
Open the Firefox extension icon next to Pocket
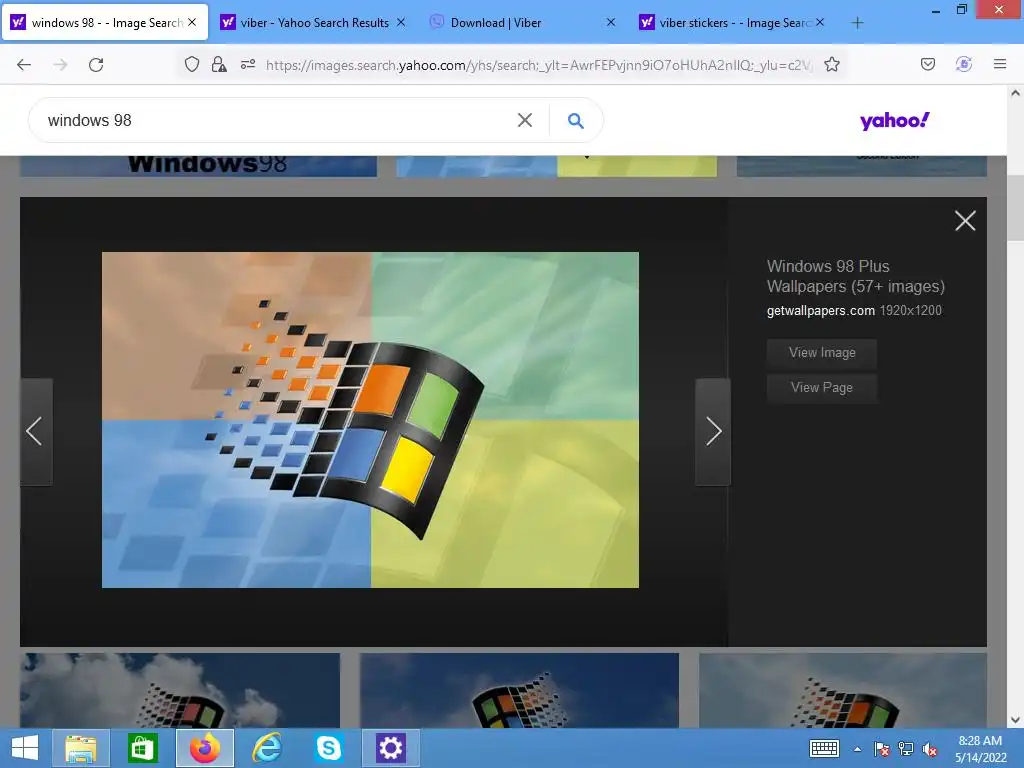tap(963, 64)
